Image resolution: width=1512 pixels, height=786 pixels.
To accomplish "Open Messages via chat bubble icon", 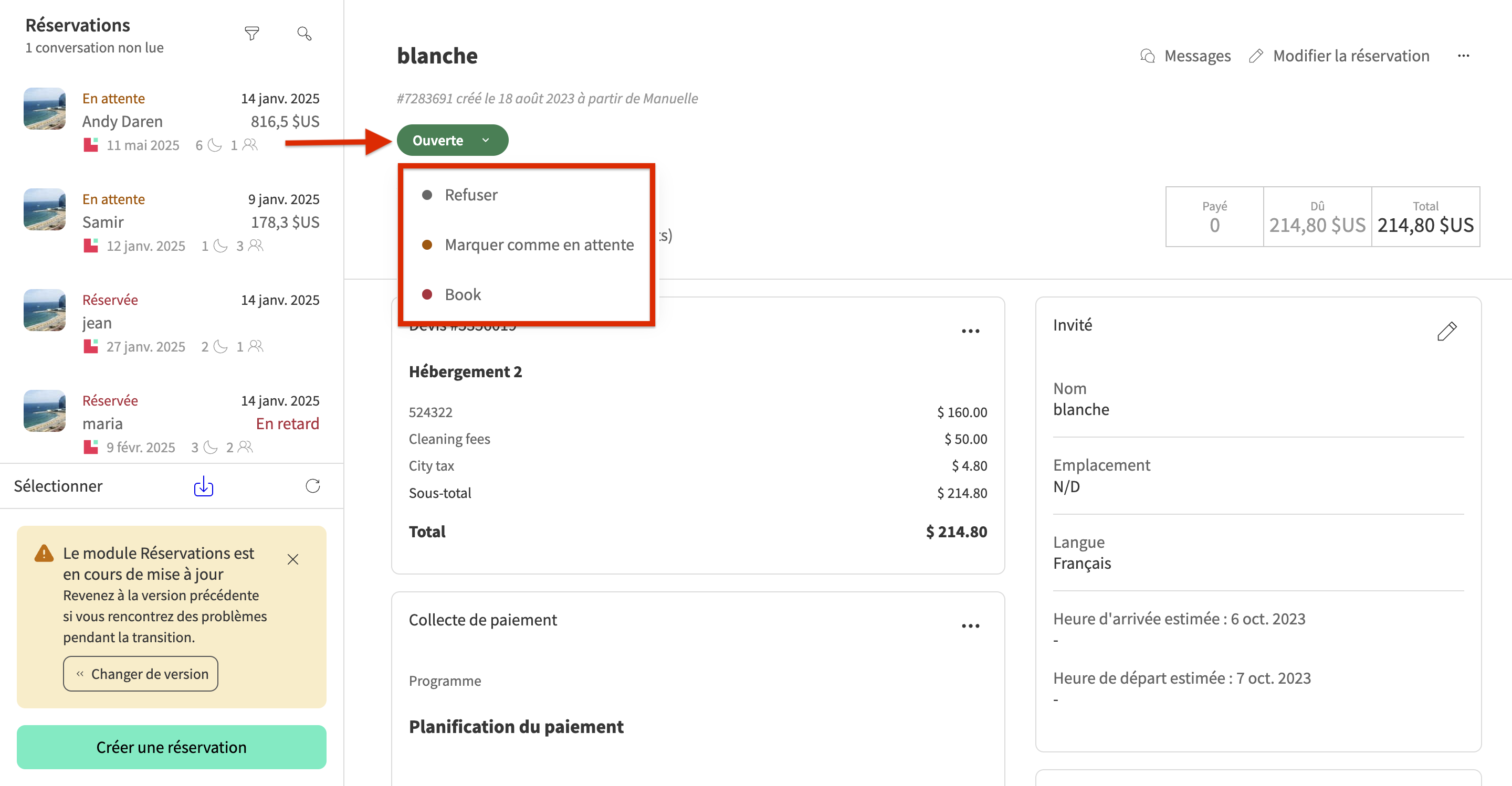I will (1148, 56).
